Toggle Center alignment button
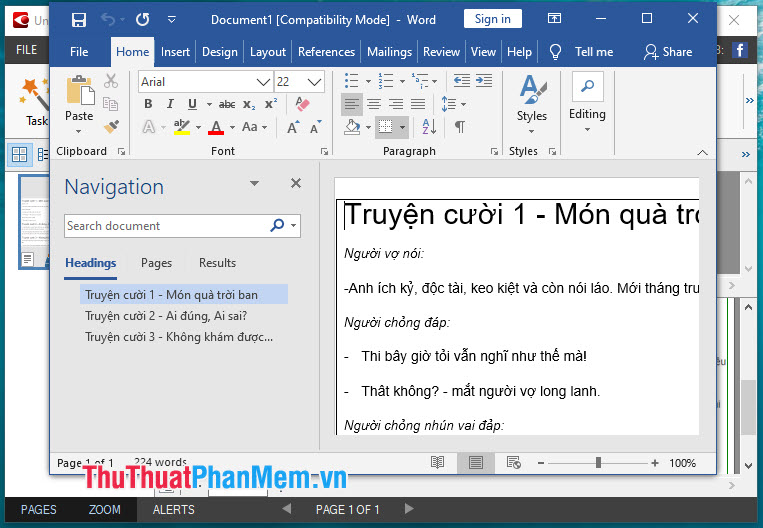The height and width of the screenshot is (528, 763). click(374, 104)
